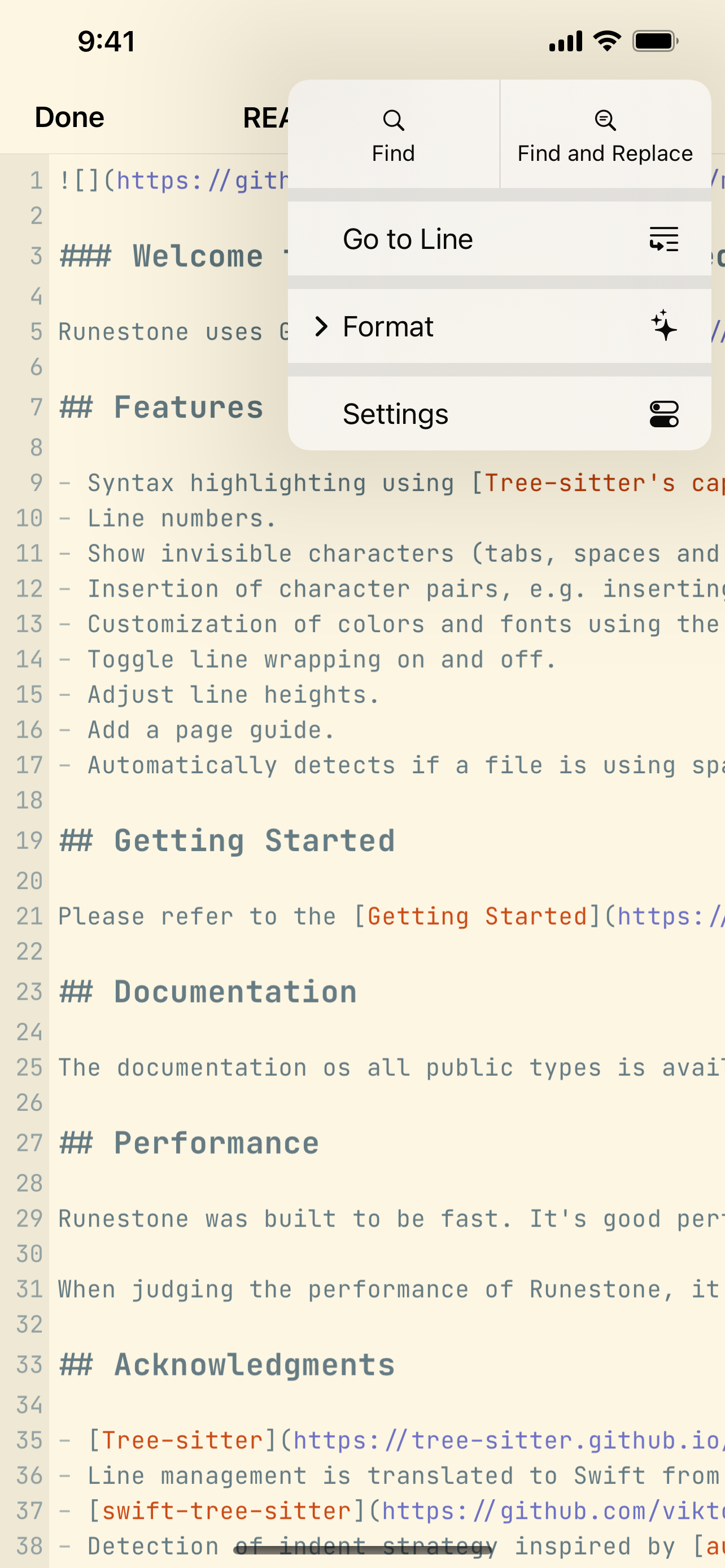
Task: Select the Go to Line menu entry
Action: (499, 239)
